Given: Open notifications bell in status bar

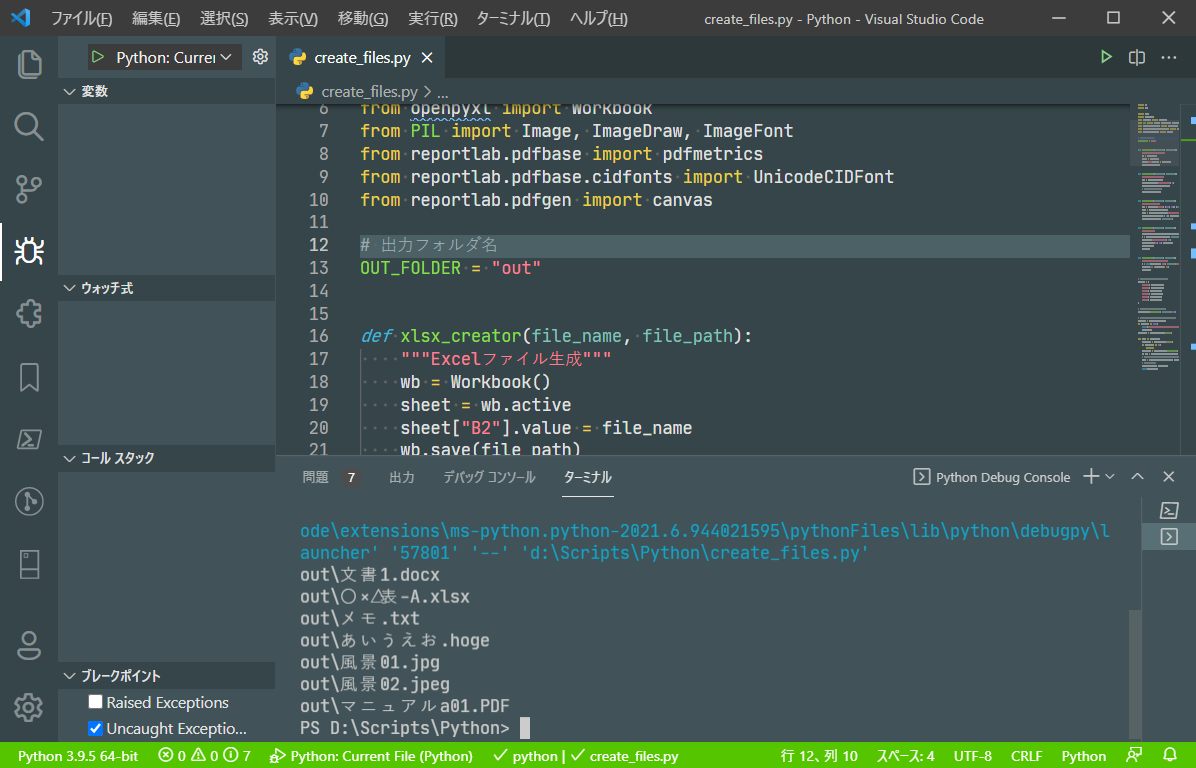Looking at the screenshot, I should click(1169, 755).
